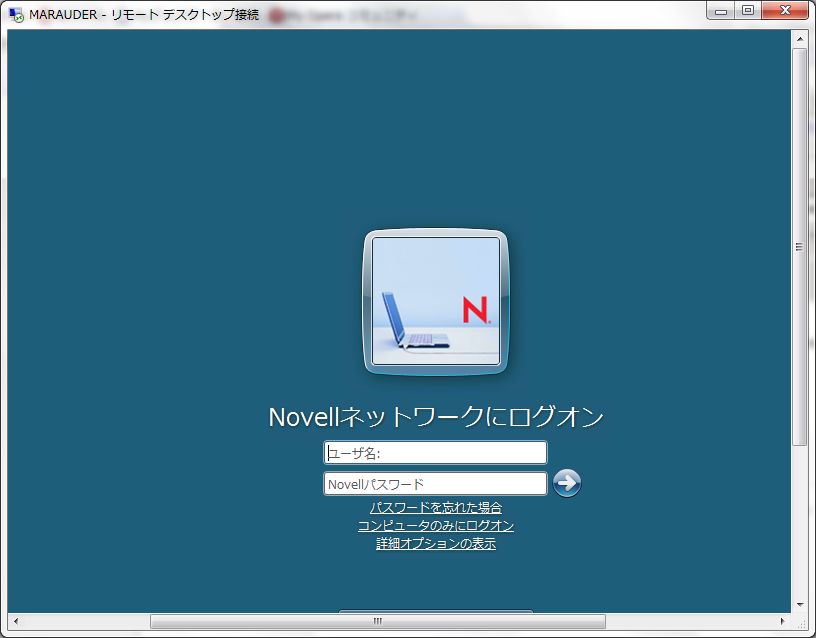Viewport: 816px width, 638px height.
Task: Focus the Novellパスワード password field
Action: 435,483
